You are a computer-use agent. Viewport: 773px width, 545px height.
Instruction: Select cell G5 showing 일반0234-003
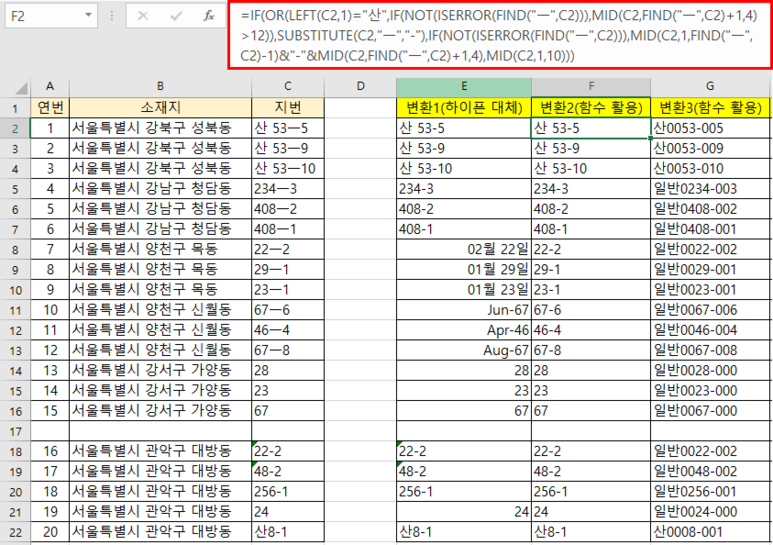[x=710, y=189]
